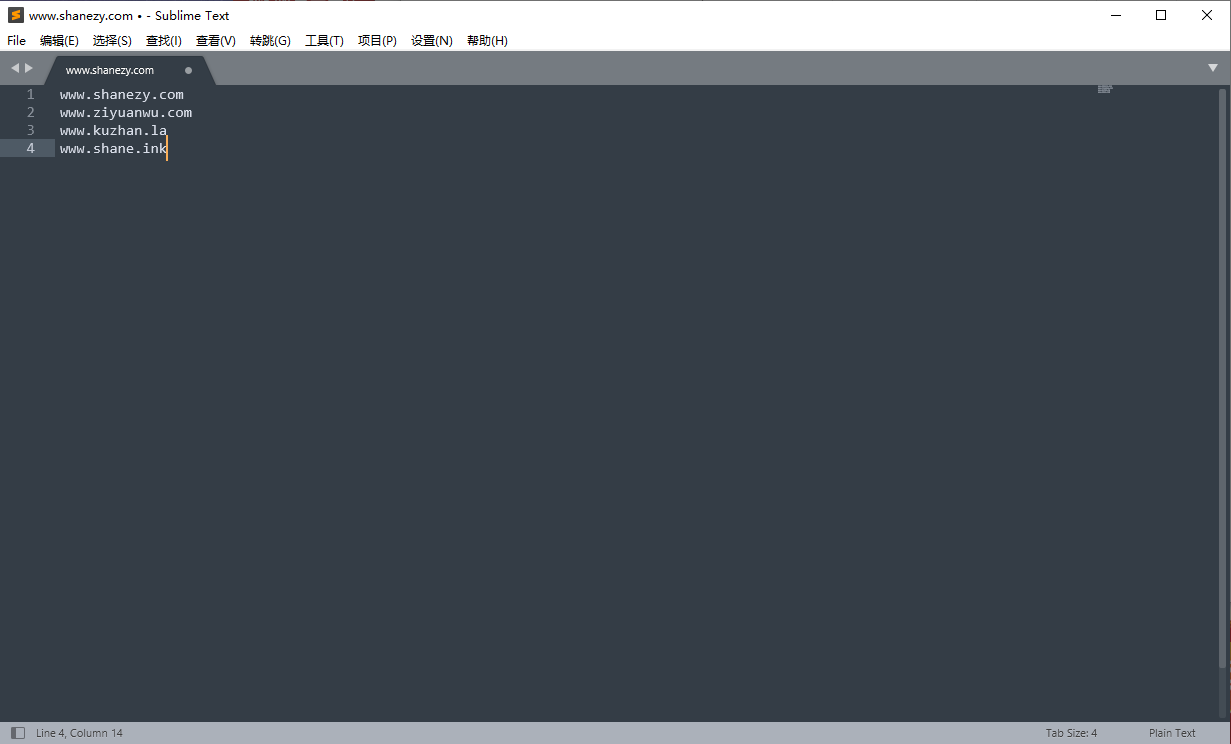Select the www.shanezy.com tab
Screen dimensions: 1231x744
(x=110, y=70)
